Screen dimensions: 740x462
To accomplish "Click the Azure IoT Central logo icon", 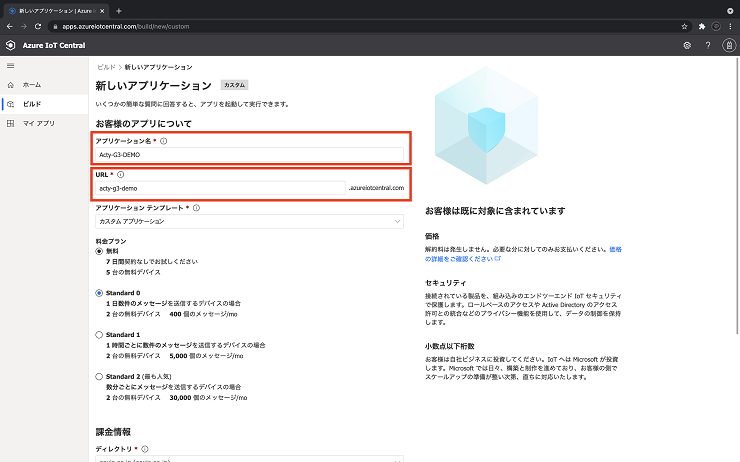I will (10, 45).
